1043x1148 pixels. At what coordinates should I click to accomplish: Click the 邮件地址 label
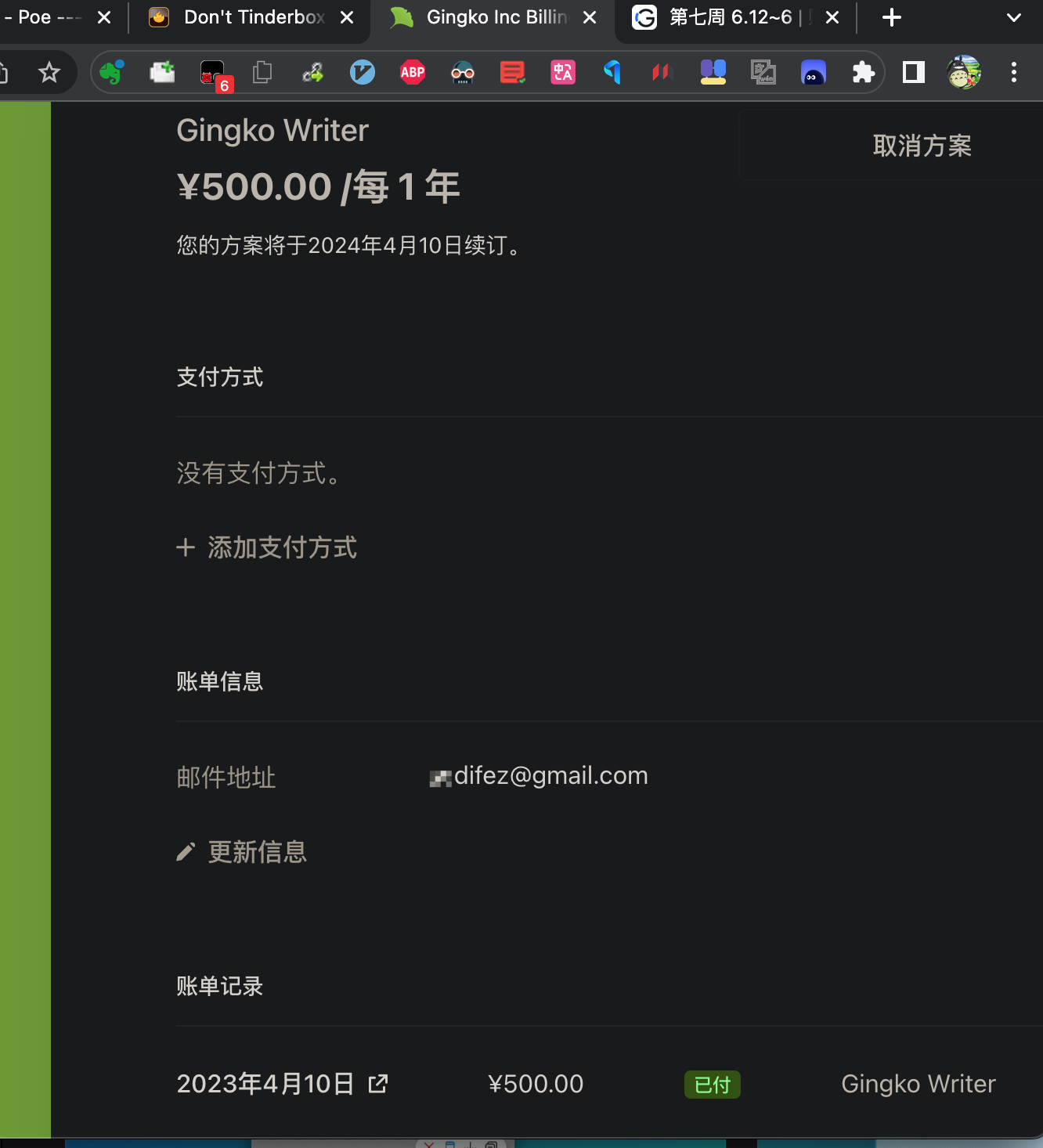[226, 778]
